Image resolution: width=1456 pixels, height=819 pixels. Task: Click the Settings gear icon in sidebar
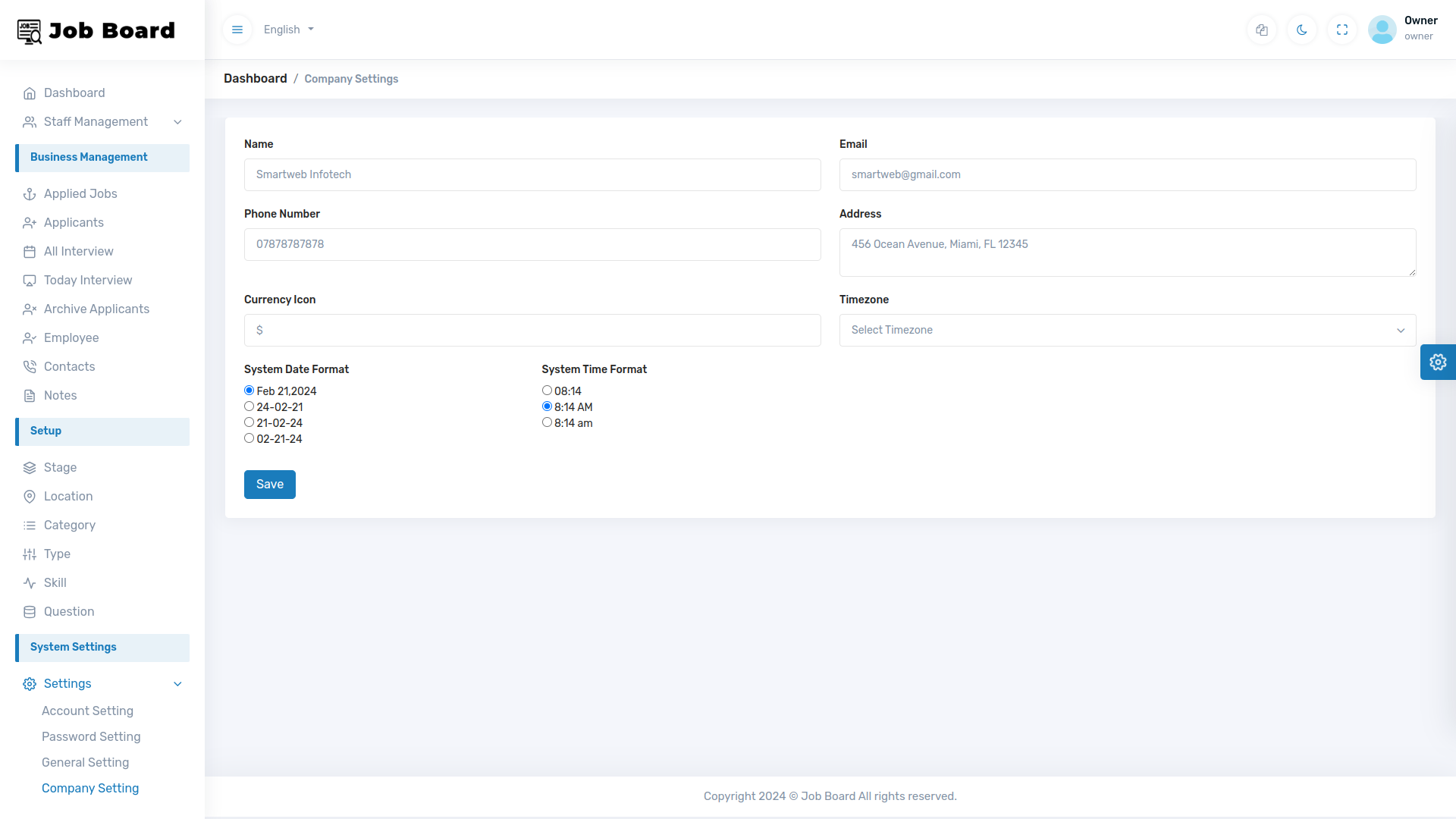click(x=30, y=684)
